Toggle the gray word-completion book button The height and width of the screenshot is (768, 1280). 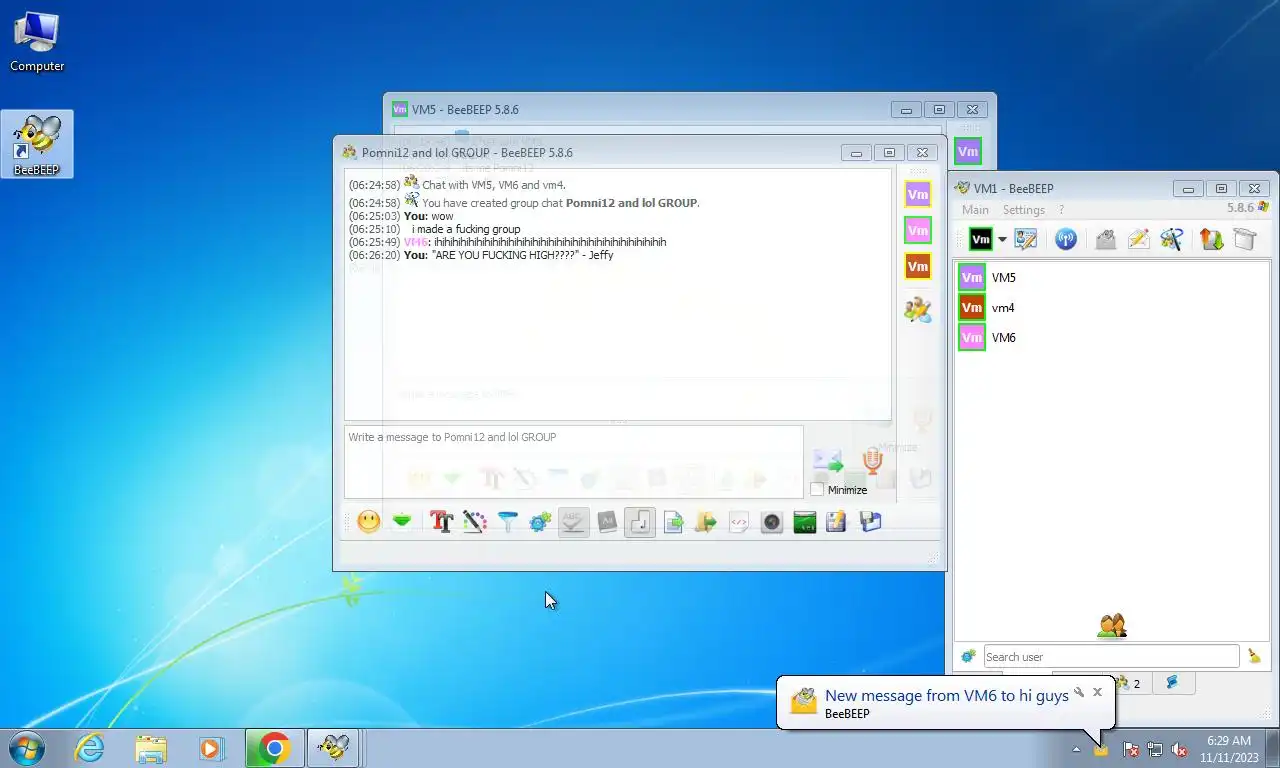[607, 522]
